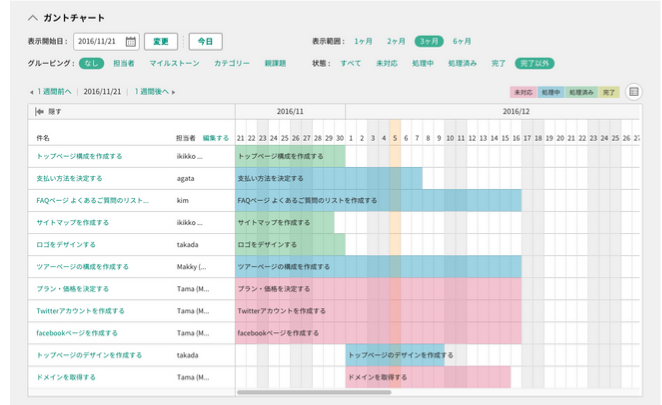
Task: Go to 1週間前へ with left arrow
Action: tap(50, 92)
